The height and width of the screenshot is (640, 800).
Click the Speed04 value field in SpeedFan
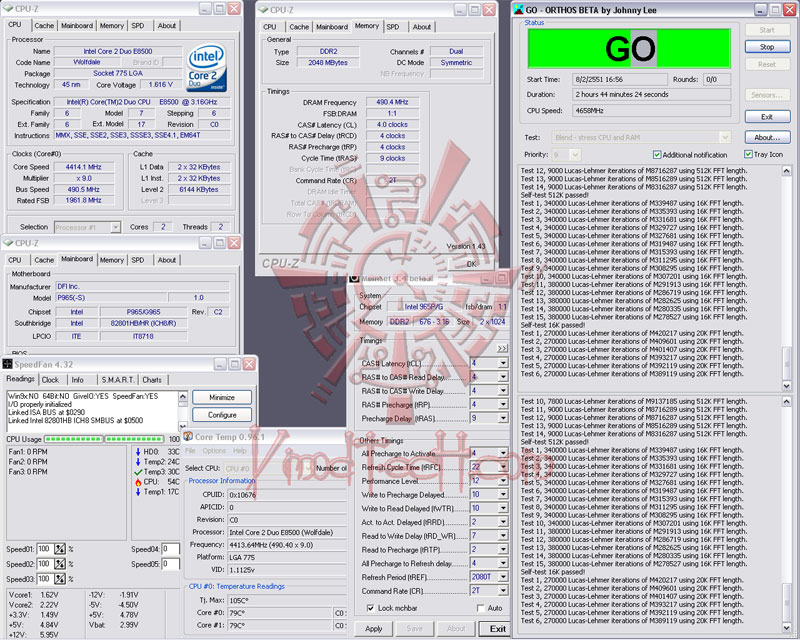click(170, 549)
